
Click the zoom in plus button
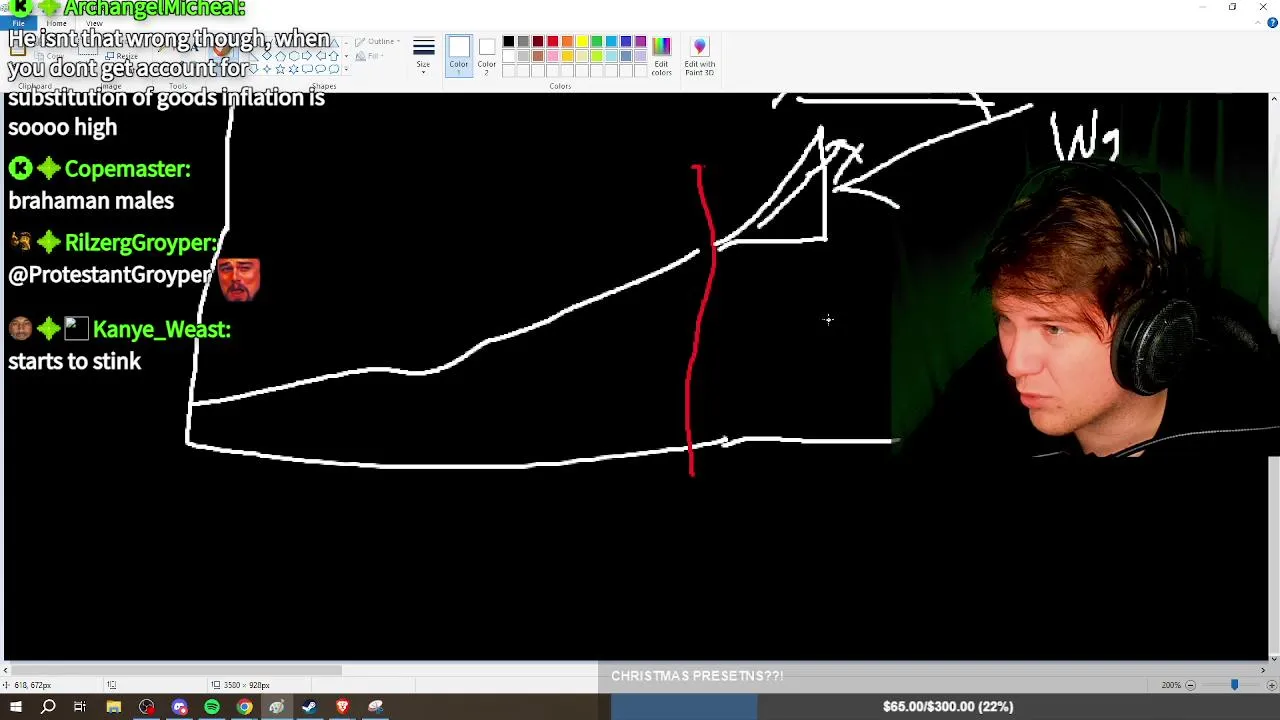(1271, 685)
